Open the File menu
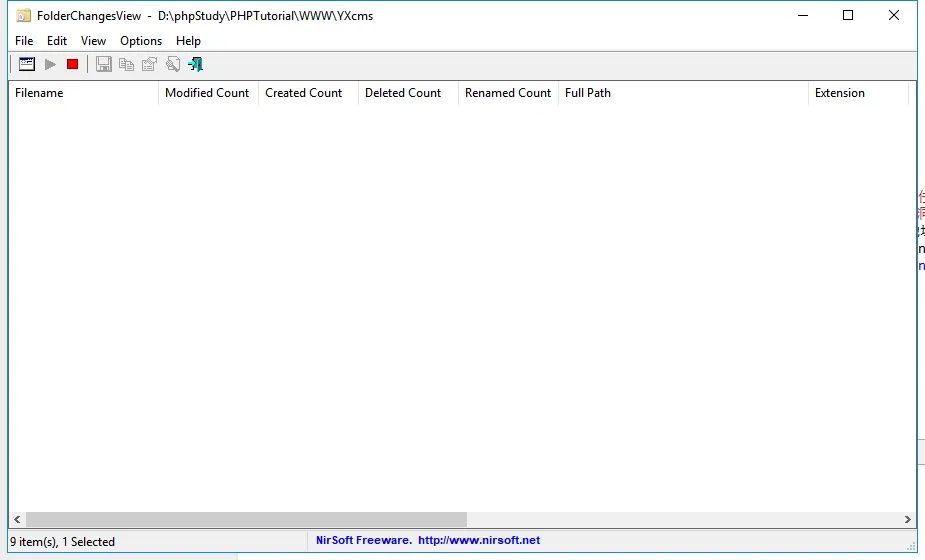 click(24, 41)
